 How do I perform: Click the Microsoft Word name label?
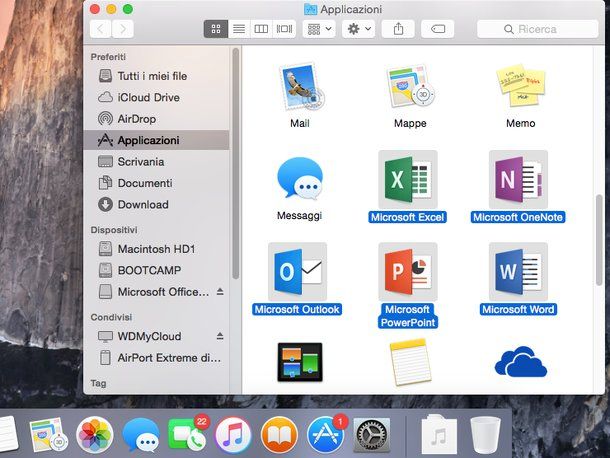click(518, 309)
